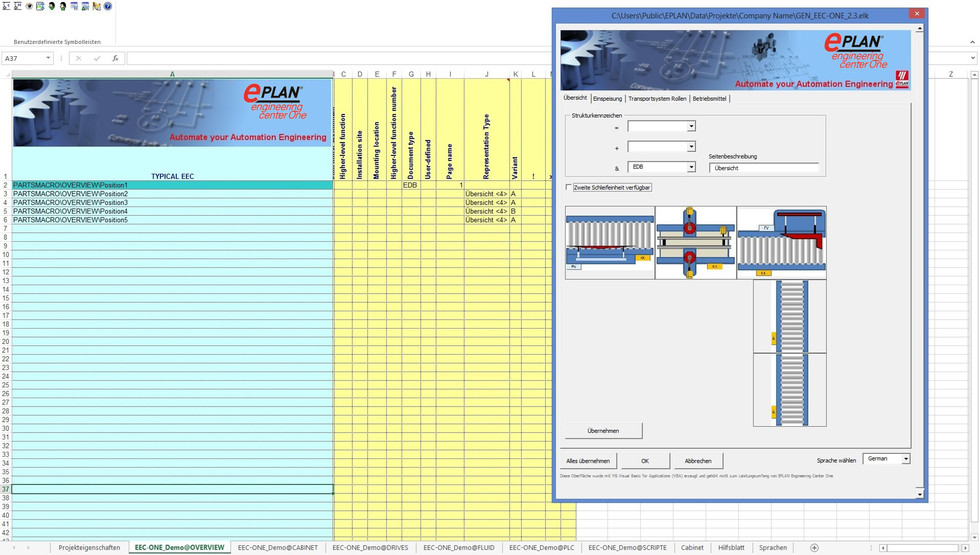Click row 20 header
The width and height of the screenshot is (980, 555).
click(x=6, y=341)
